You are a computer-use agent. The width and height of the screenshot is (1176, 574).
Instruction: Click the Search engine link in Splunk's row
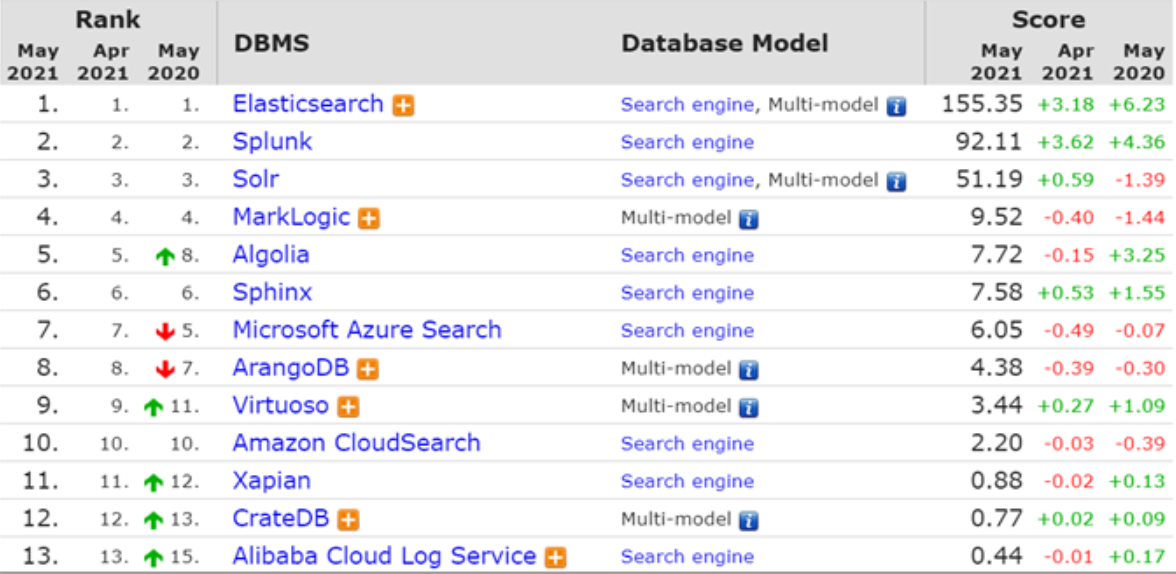pos(687,142)
